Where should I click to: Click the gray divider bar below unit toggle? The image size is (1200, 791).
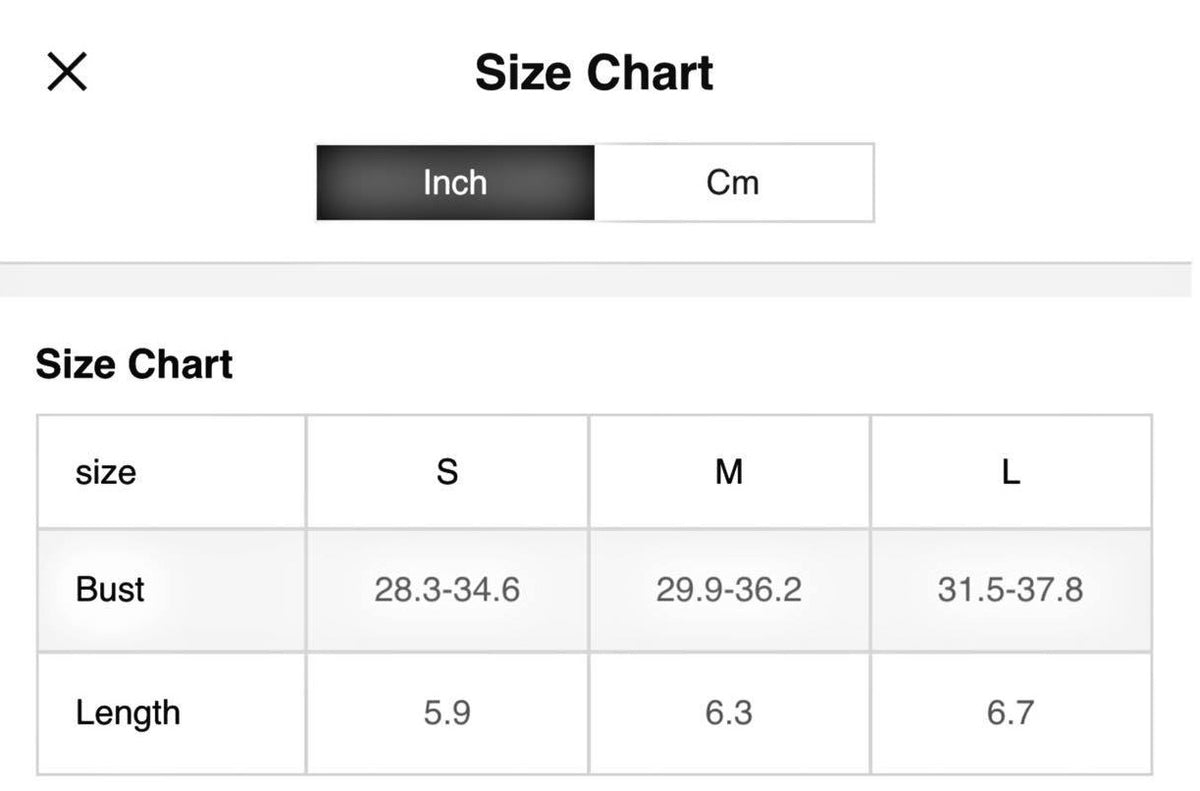coord(600,280)
